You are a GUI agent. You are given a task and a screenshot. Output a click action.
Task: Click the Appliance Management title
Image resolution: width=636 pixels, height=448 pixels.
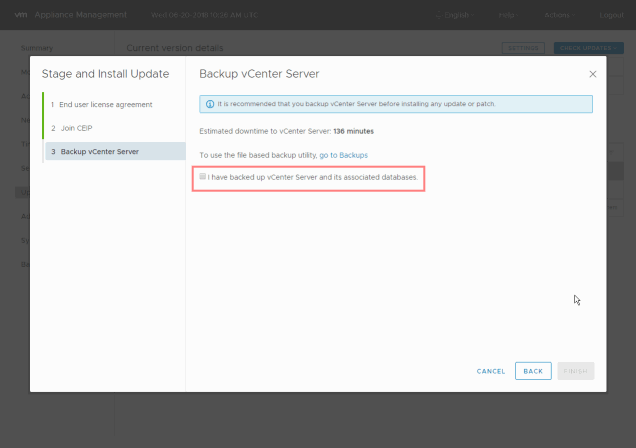tap(81, 15)
